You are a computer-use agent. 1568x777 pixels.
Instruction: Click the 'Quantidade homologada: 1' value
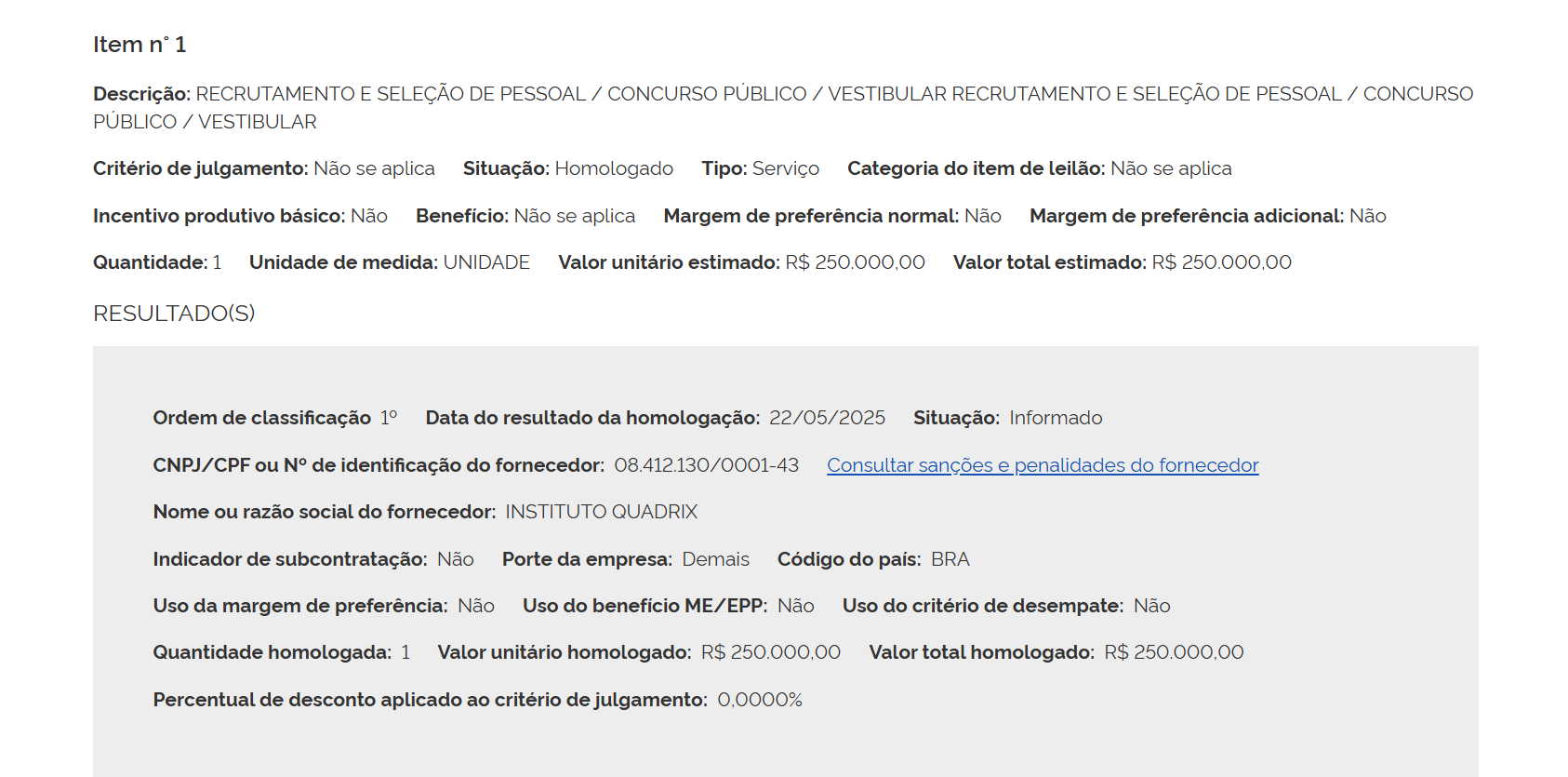click(x=405, y=652)
